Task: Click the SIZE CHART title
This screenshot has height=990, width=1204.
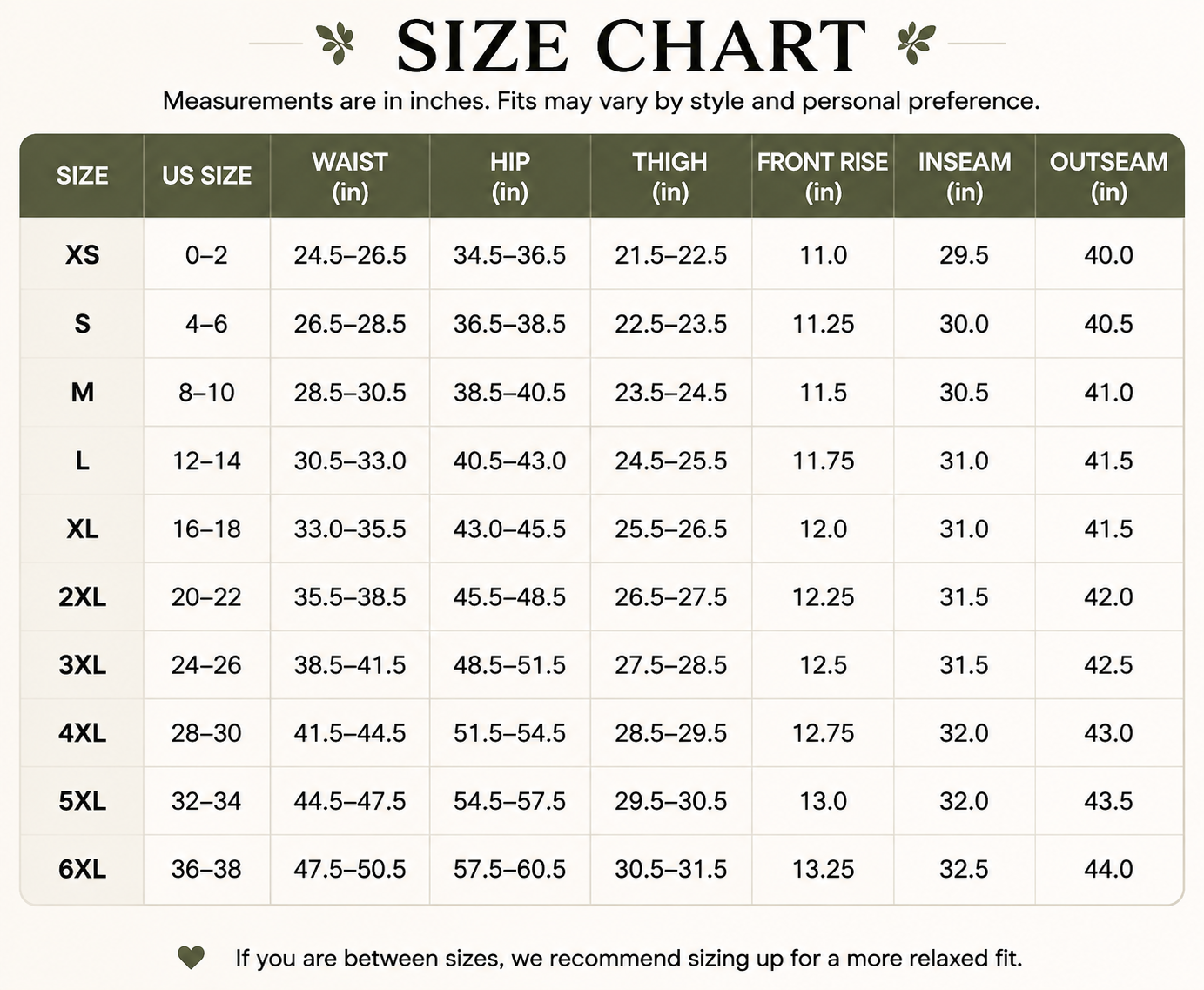Action: [x=631, y=45]
